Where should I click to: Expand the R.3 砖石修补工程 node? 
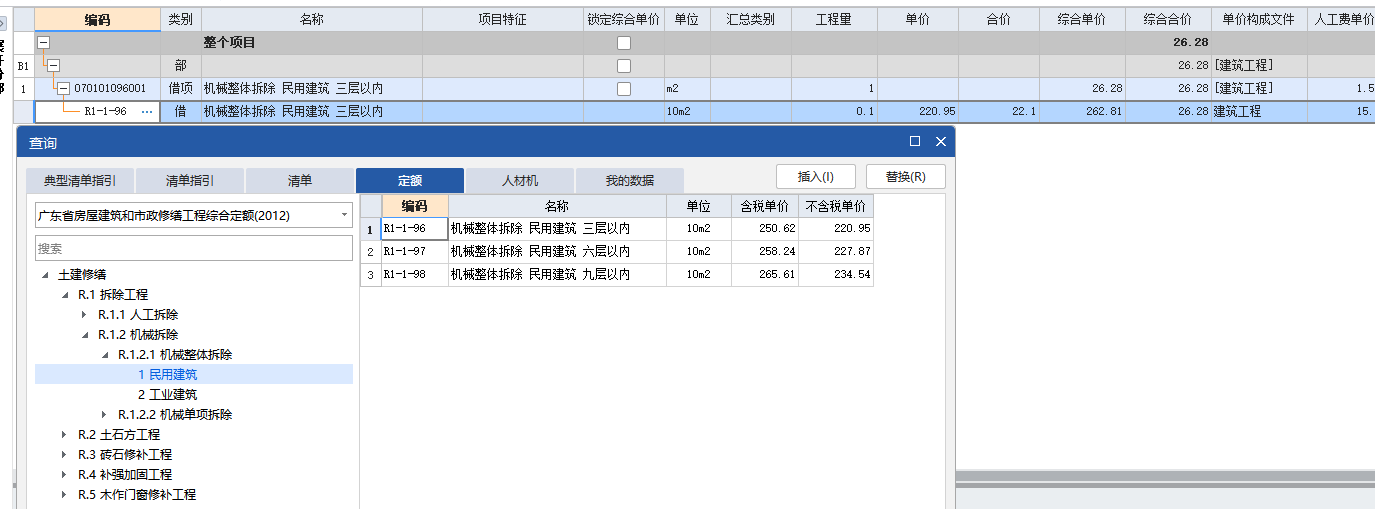[64, 455]
